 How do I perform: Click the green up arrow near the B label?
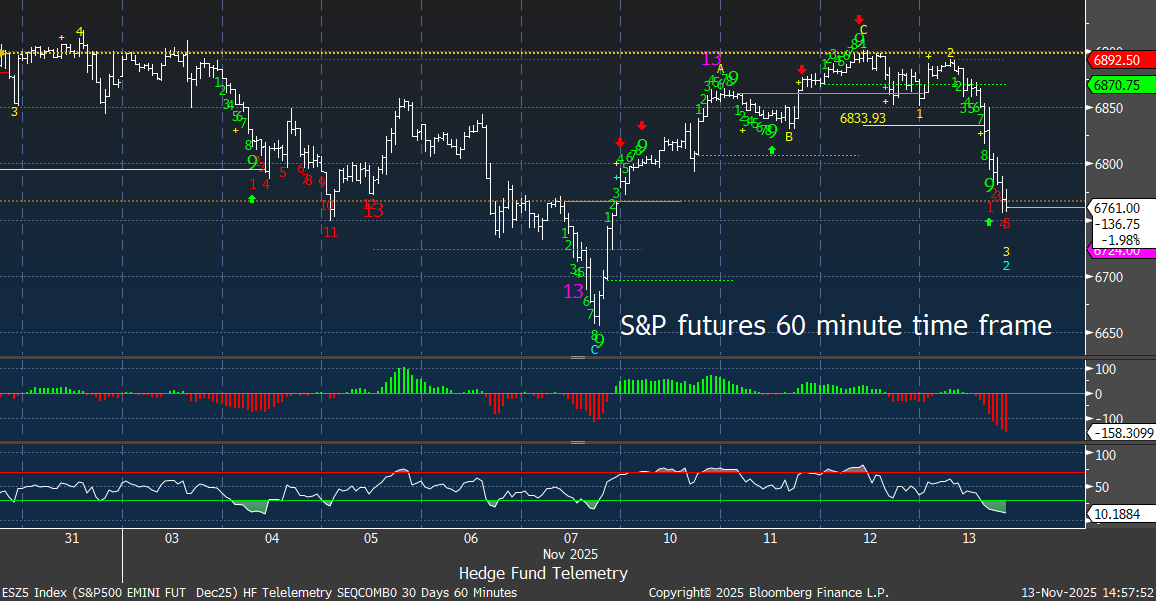click(771, 150)
